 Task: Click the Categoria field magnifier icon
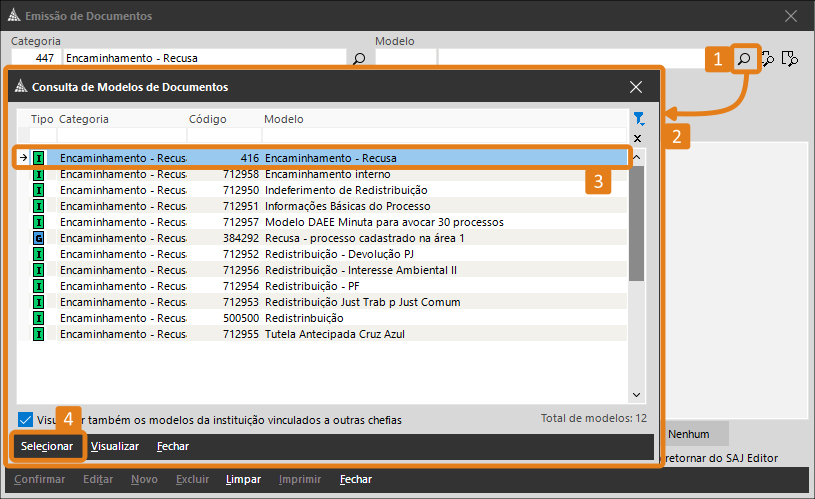359,59
